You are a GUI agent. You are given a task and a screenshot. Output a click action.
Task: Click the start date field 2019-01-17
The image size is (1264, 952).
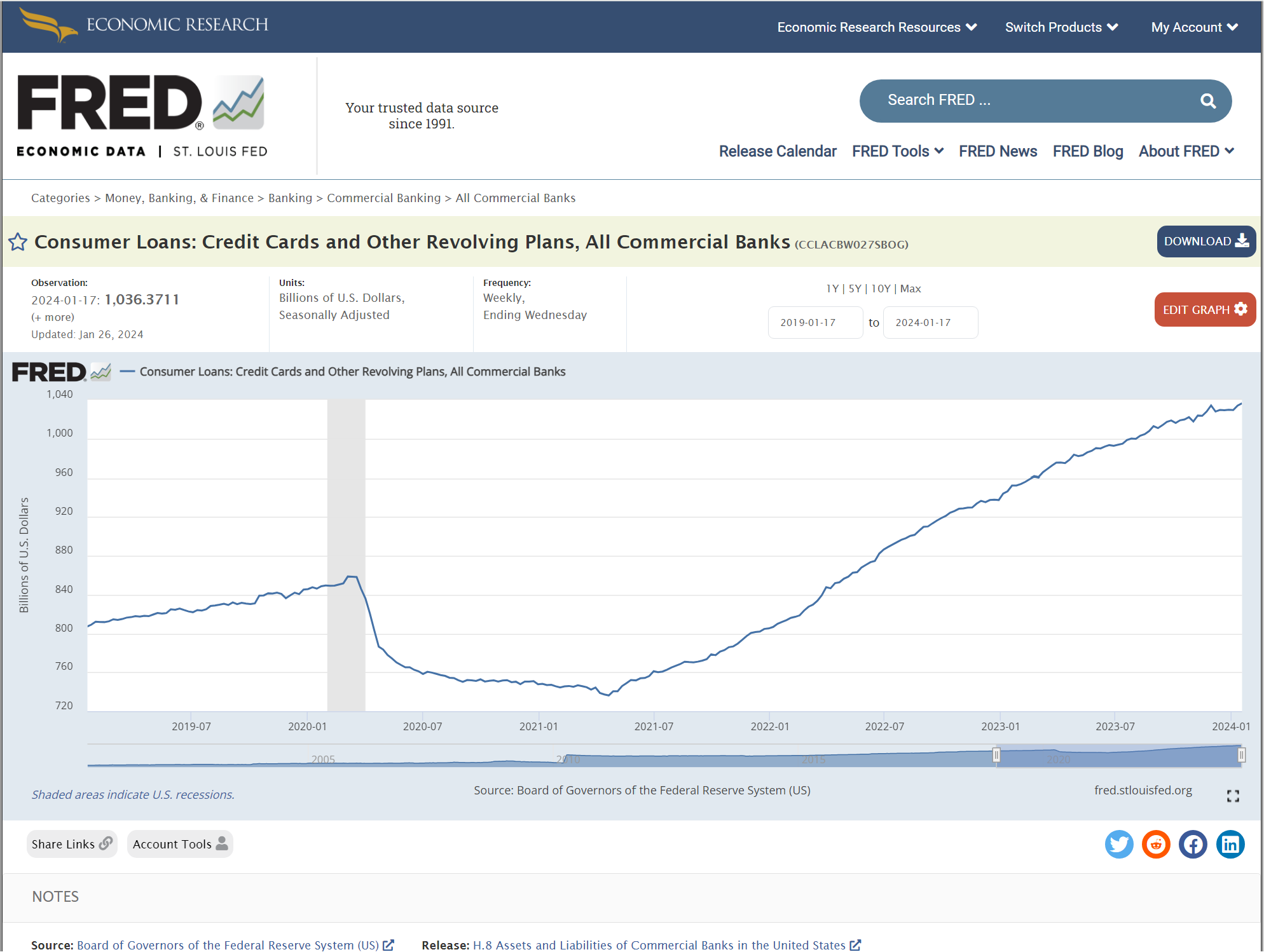[x=815, y=322]
